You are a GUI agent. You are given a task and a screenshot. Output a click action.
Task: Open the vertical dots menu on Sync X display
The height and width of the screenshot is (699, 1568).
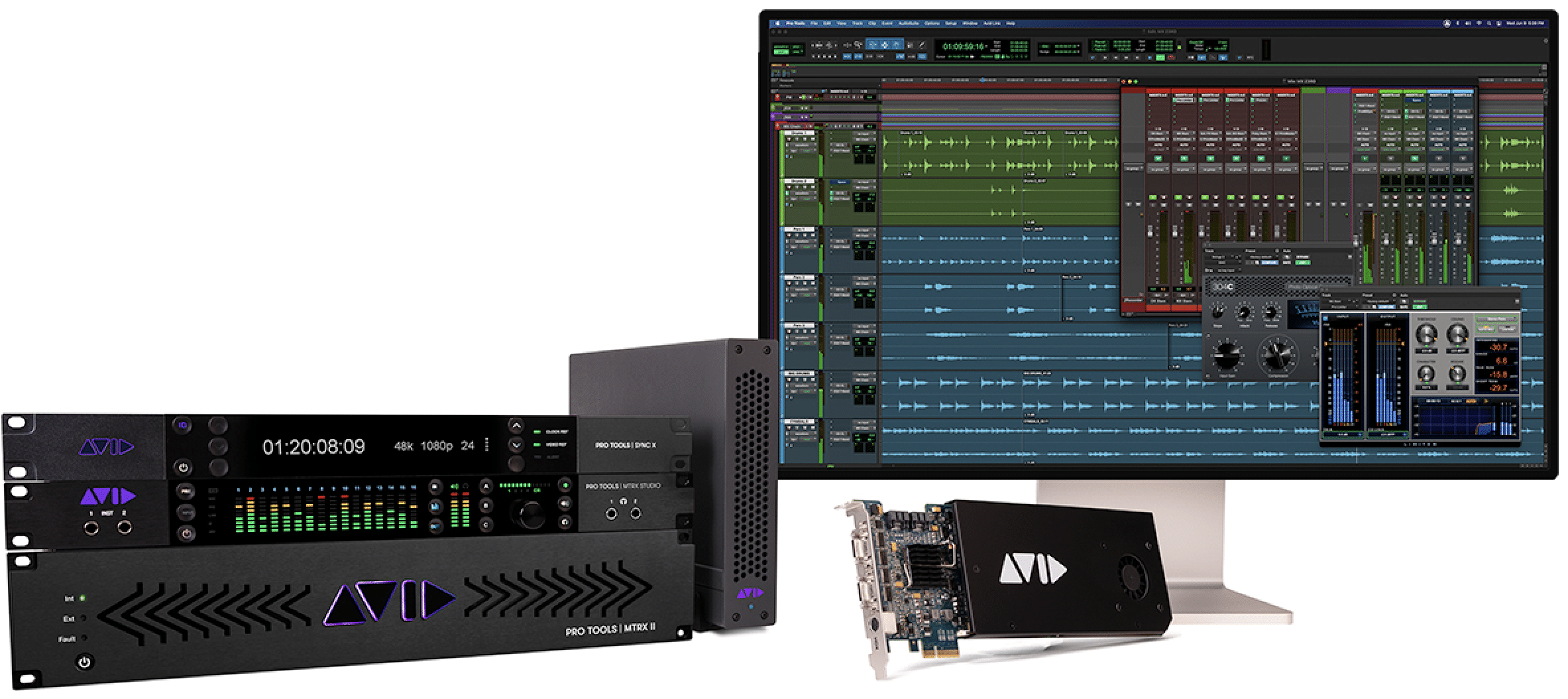486,444
